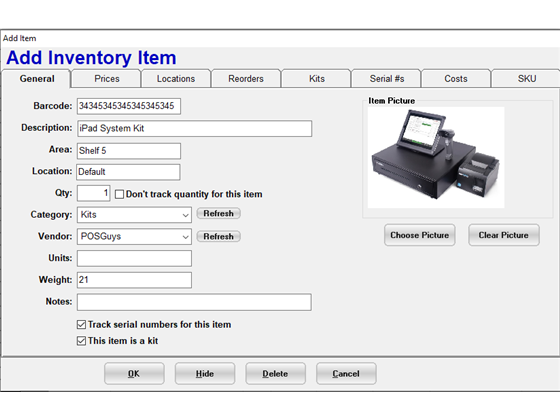
Task: Click the Weight field showing 21
Action: coord(134,280)
